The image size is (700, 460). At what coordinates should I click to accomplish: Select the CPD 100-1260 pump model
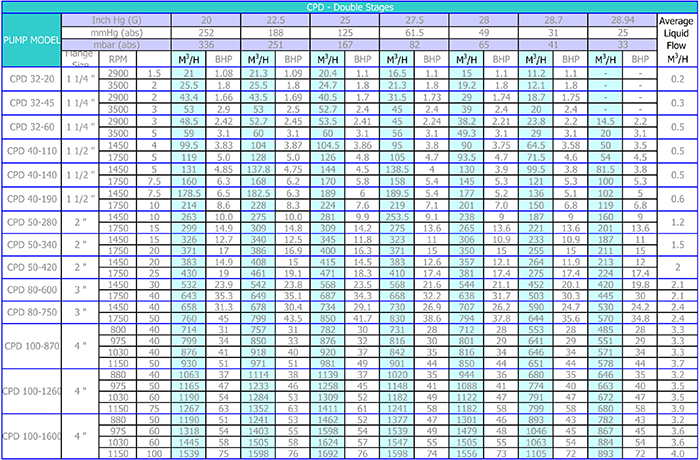(x=32, y=393)
